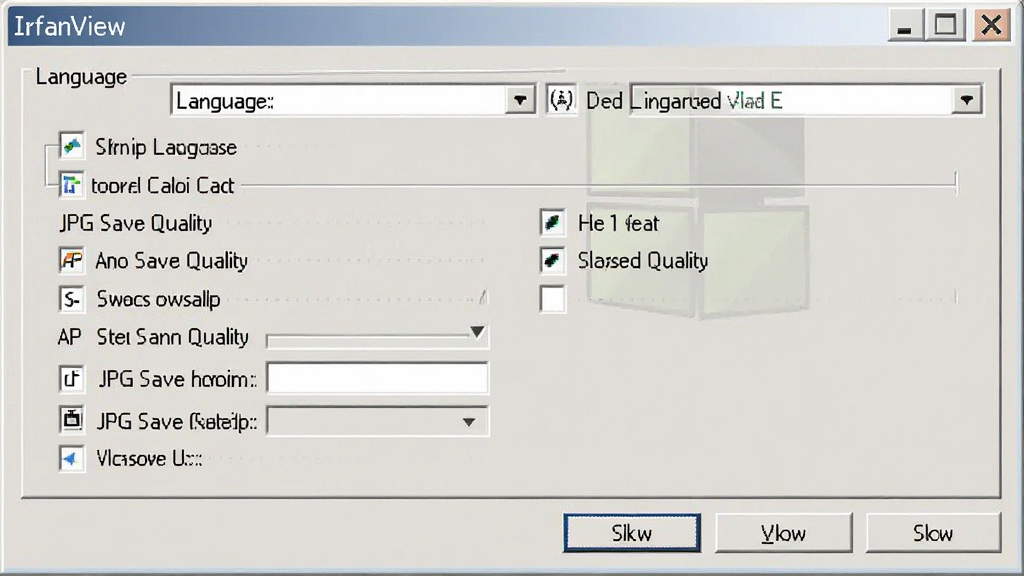
Task: Click the toorel Caloi Cact label
Action: [x=163, y=185]
